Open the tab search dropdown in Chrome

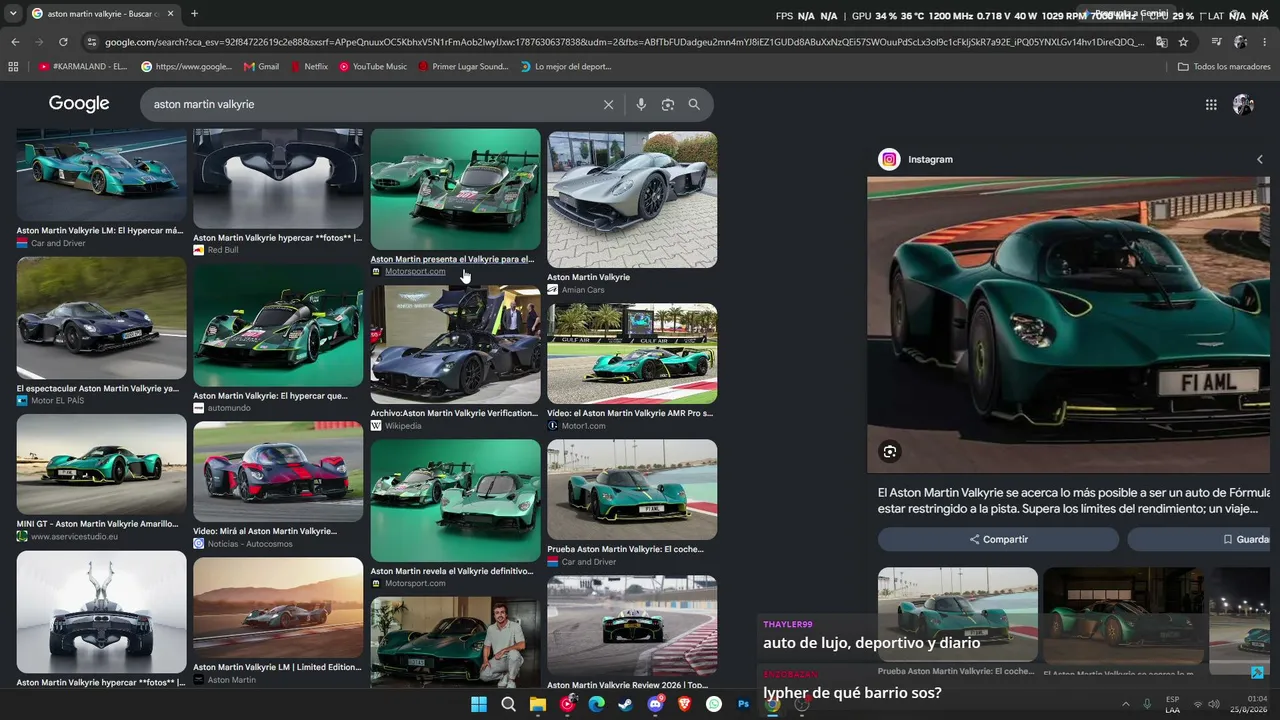coord(13,14)
